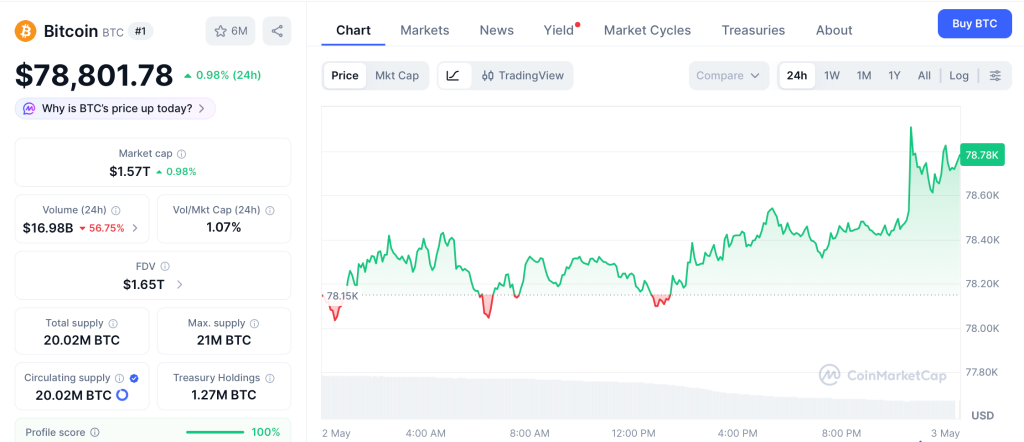Click the Market cap info icon

pos(182,154)
